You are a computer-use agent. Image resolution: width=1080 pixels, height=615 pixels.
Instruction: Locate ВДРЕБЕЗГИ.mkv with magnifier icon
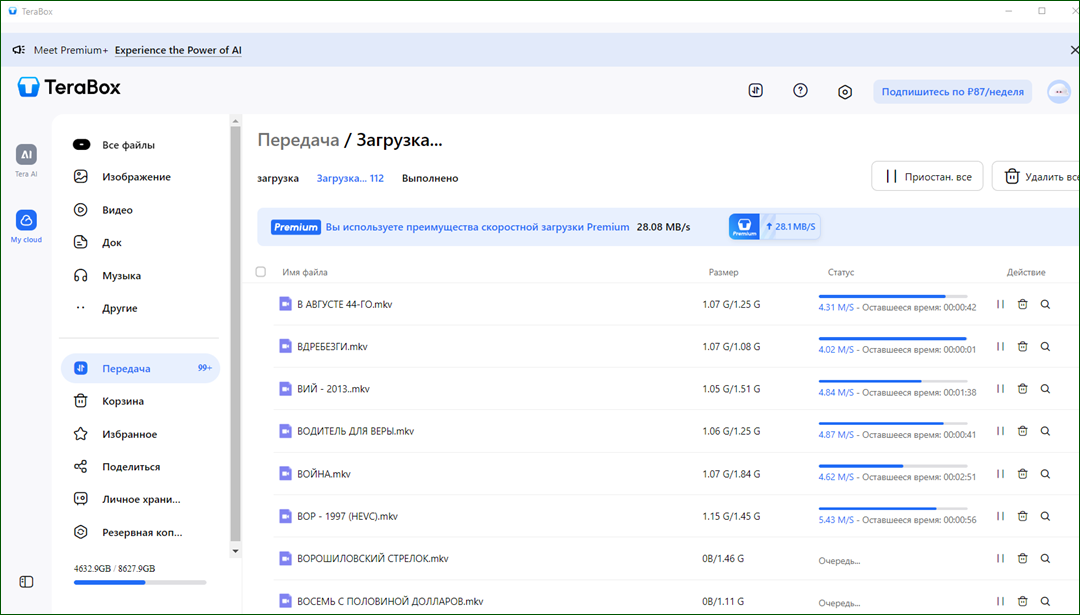(x=1045, y=346)
